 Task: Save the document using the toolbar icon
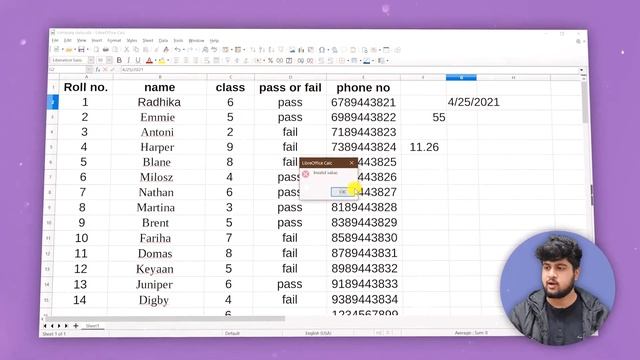(x=81, y=50)
